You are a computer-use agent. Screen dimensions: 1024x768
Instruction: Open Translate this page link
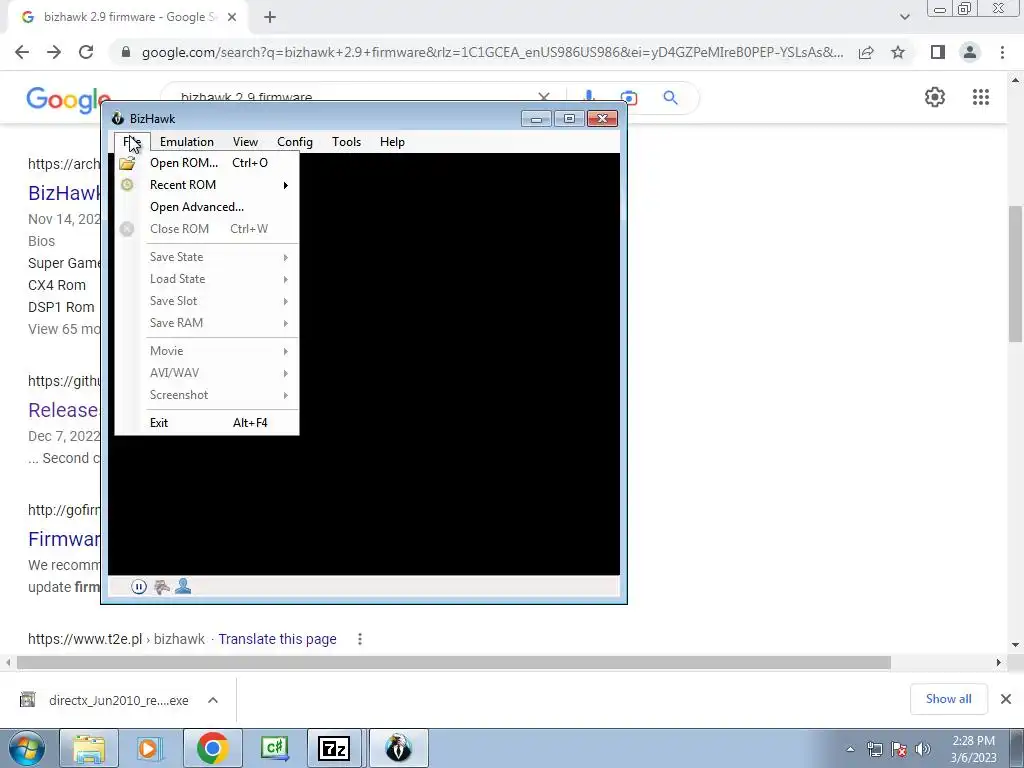(x=278, y=639)
